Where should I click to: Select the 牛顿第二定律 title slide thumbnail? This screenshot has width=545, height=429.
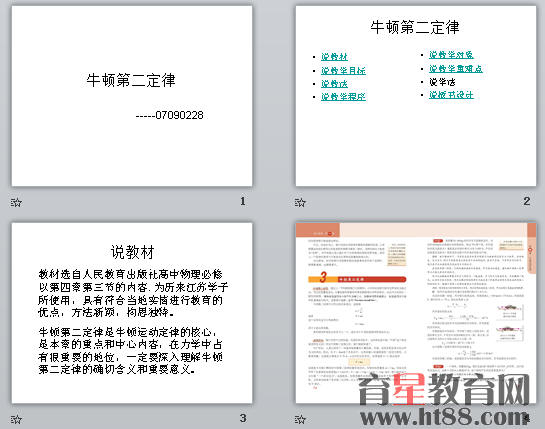pos(132,96)
